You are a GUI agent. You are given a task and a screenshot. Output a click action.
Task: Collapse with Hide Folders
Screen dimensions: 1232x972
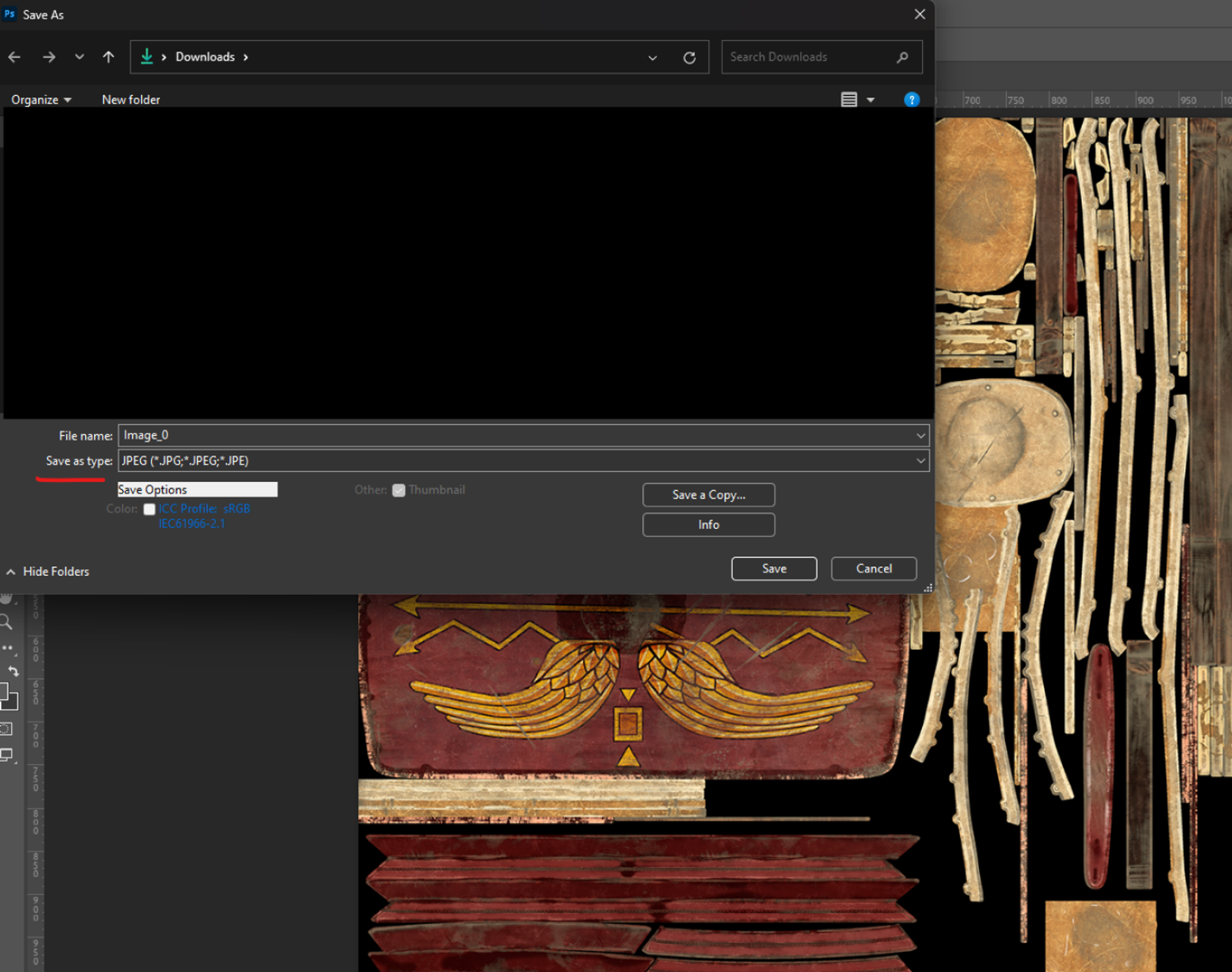click(x=48, y=572)
